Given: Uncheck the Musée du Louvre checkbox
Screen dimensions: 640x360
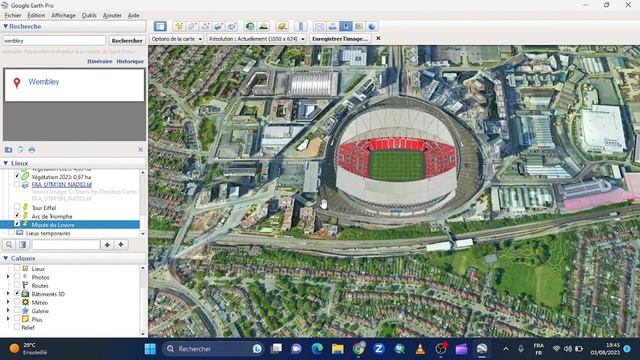Looking at the screenshot, I should pos(17,224).
